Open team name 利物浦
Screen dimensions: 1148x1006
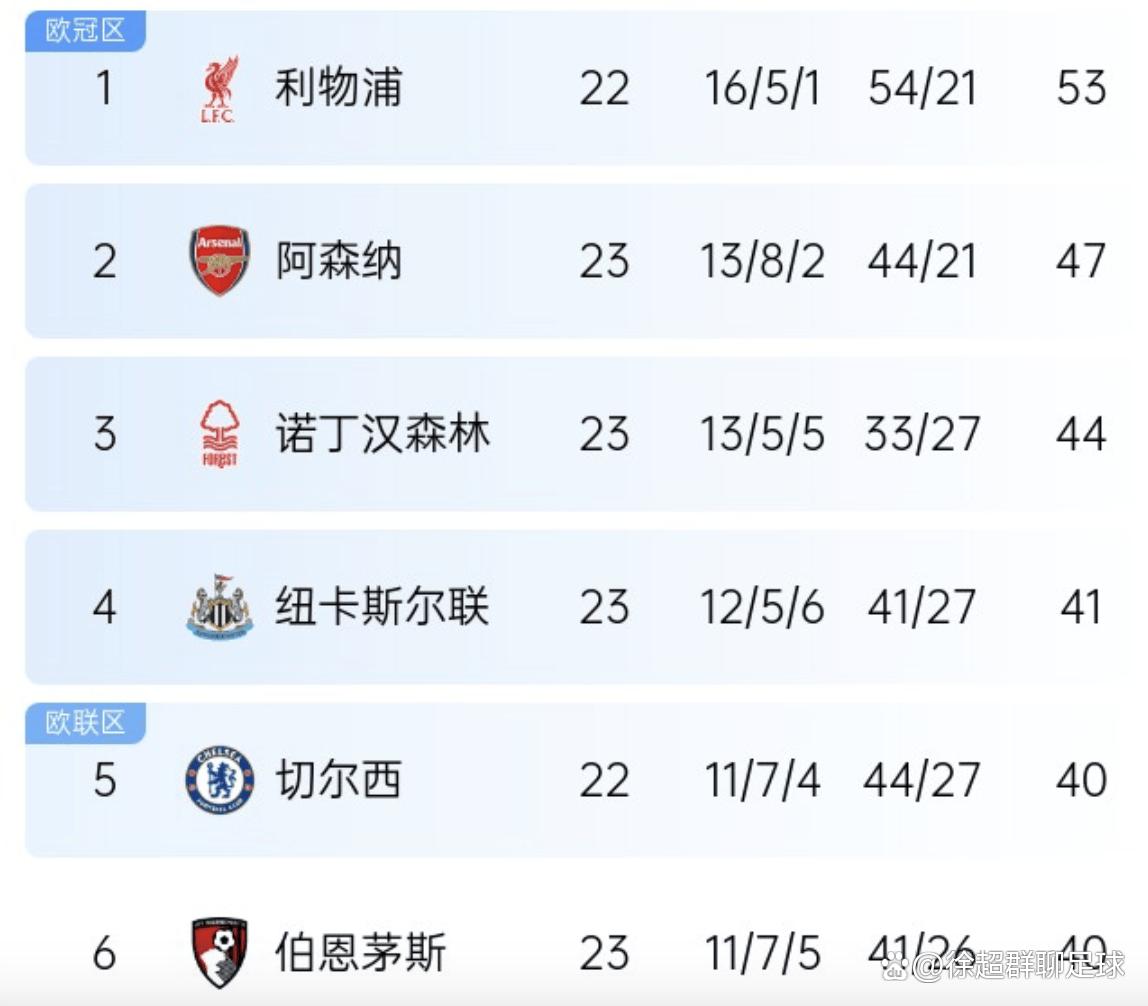pos(338,88)
